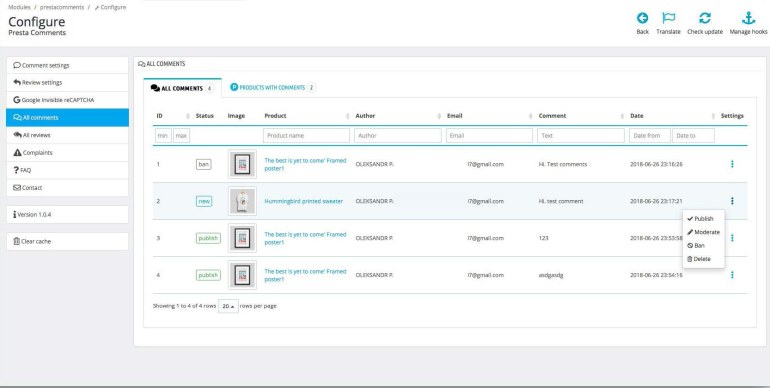Open the settings dots for comment 3
The width and height of the screenshot is (770, 388).
732,238
